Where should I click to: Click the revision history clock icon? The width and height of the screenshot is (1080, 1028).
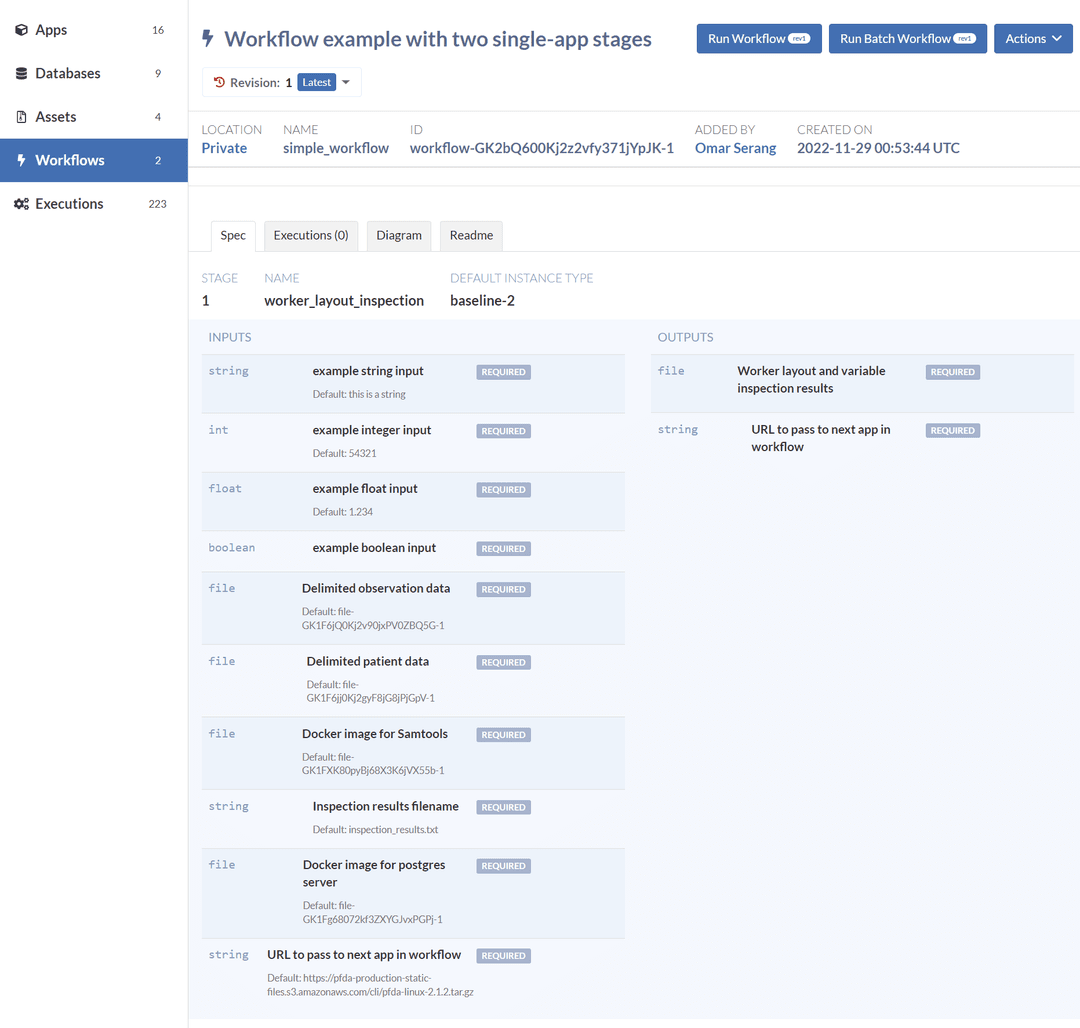219,83
